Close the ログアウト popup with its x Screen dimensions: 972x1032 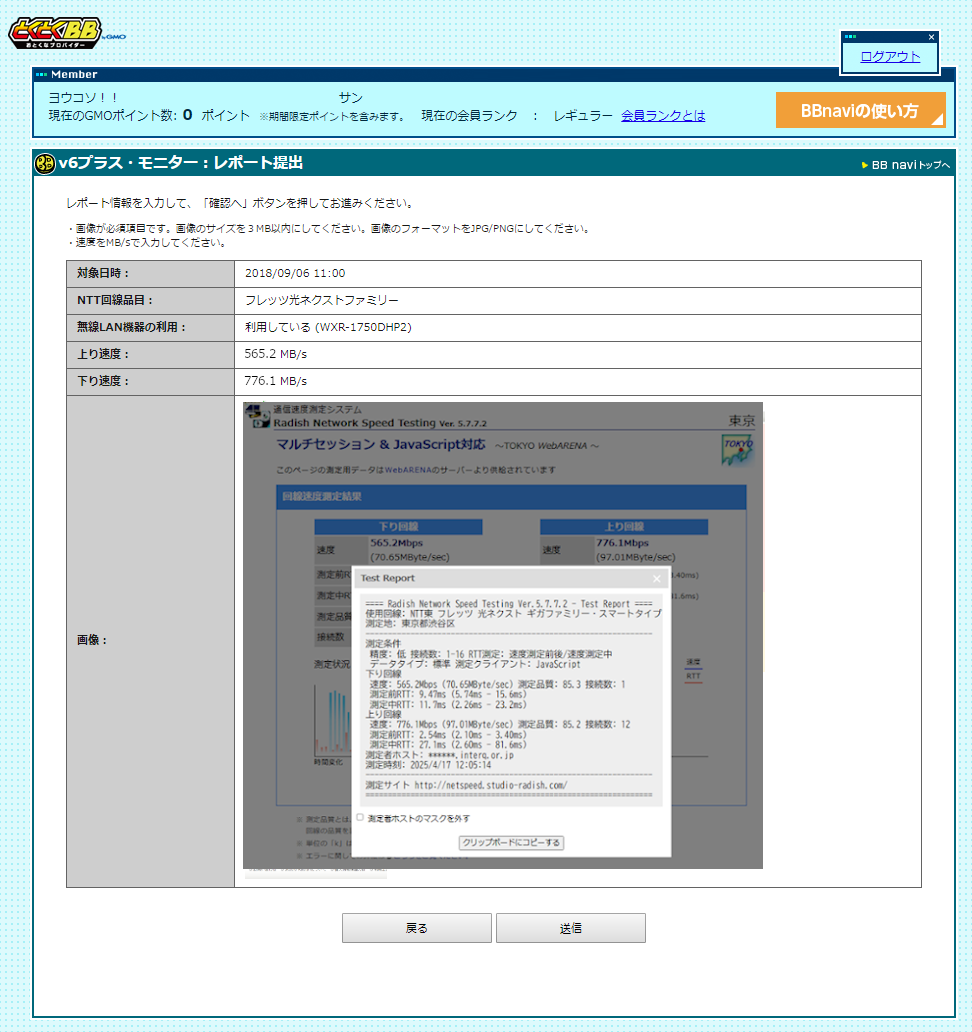(x=931, y=37)
